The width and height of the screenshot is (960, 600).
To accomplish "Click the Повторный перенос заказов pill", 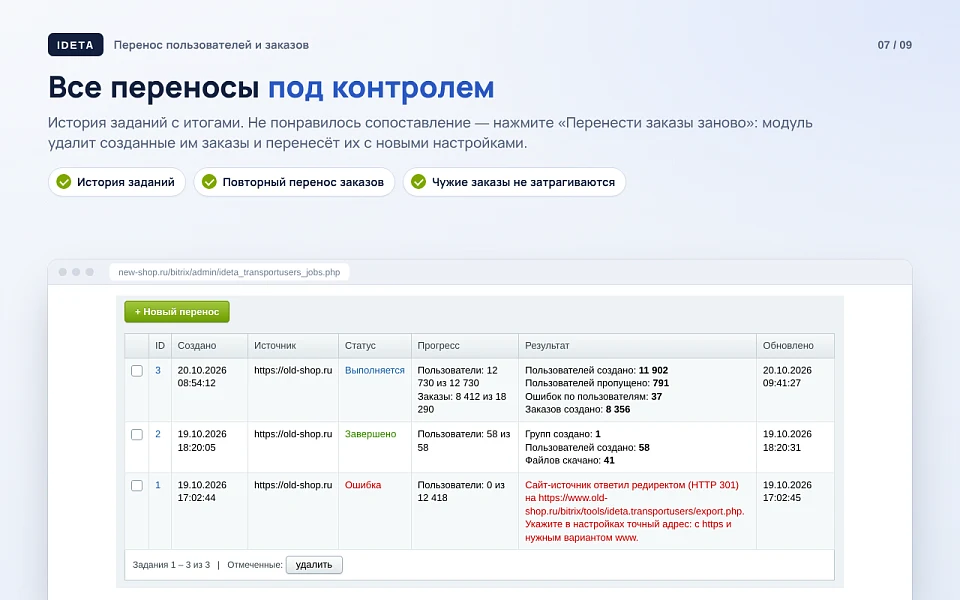I will tap(294, 182).
